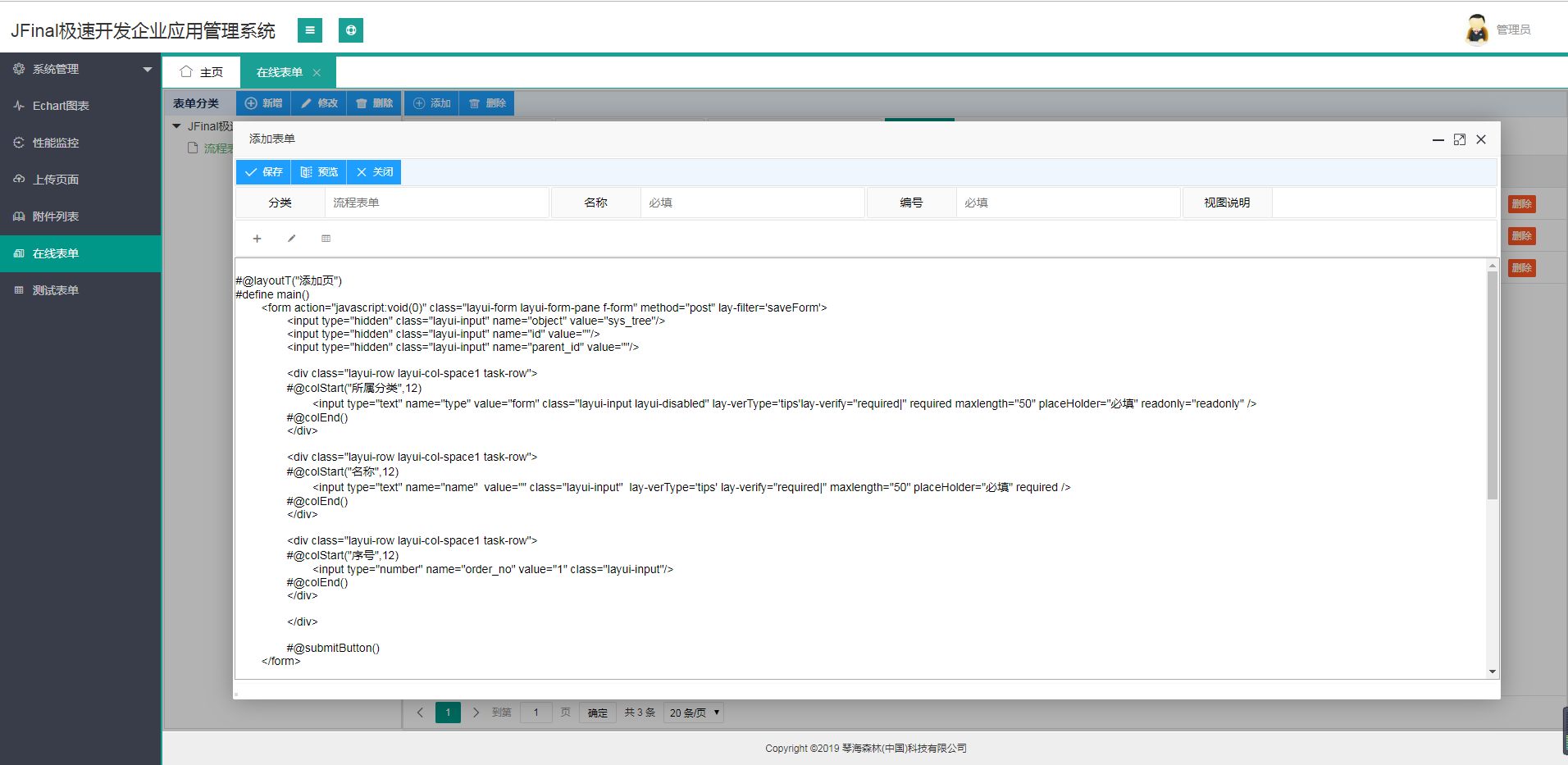Click the table grid icon above editor
1568x765 pixels.
click(326, 239)
